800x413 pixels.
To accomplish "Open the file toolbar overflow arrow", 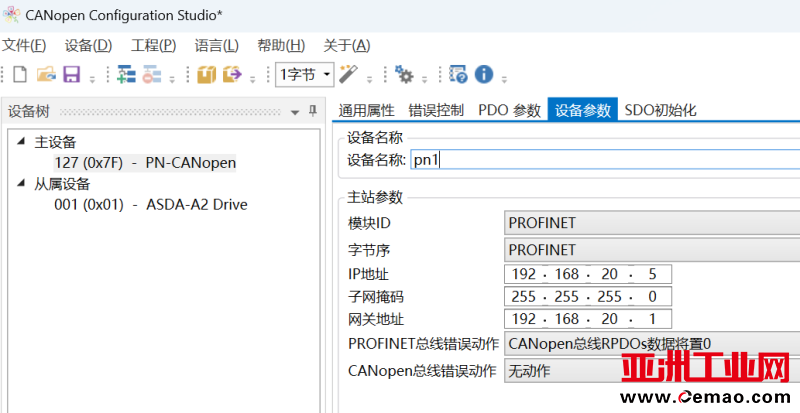I will (x=92, y=79).
